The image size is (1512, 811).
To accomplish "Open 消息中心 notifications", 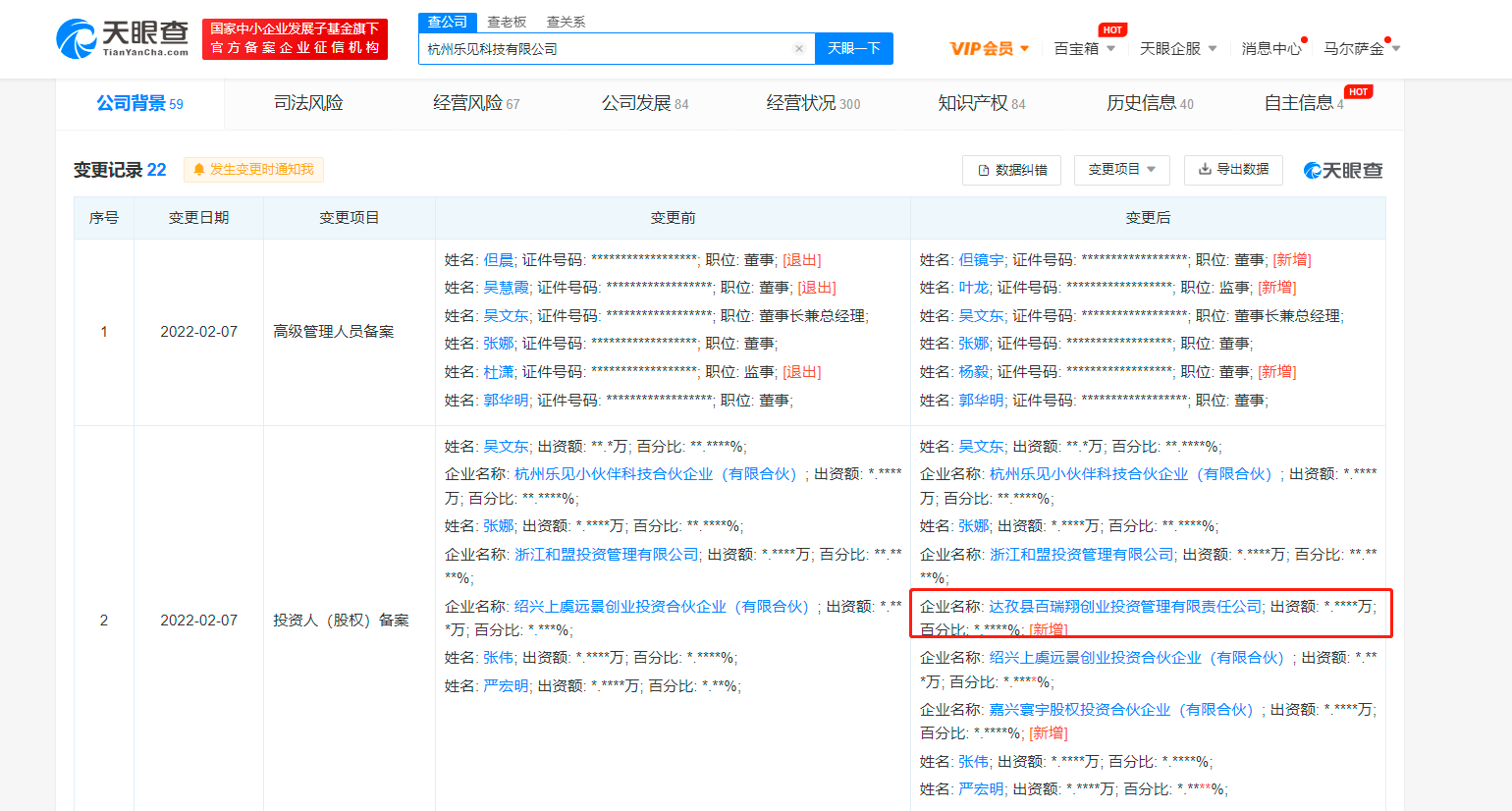I will click(1272, 48).
